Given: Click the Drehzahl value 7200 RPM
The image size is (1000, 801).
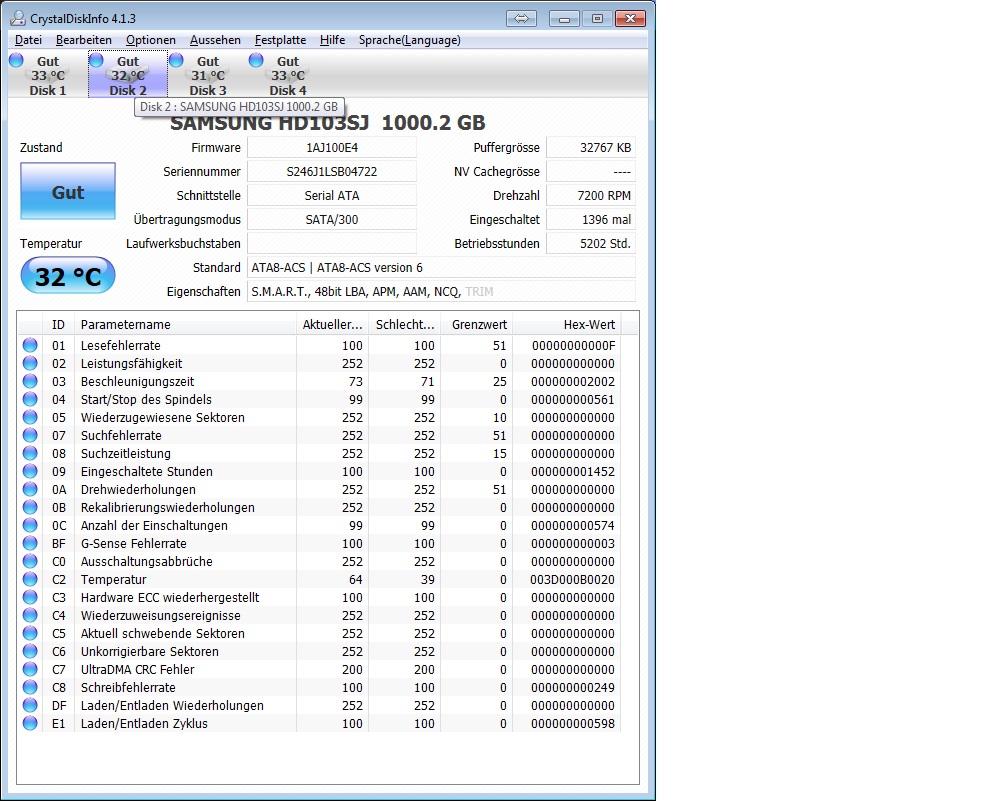Looking at the screenshot, I should [591, 195].
